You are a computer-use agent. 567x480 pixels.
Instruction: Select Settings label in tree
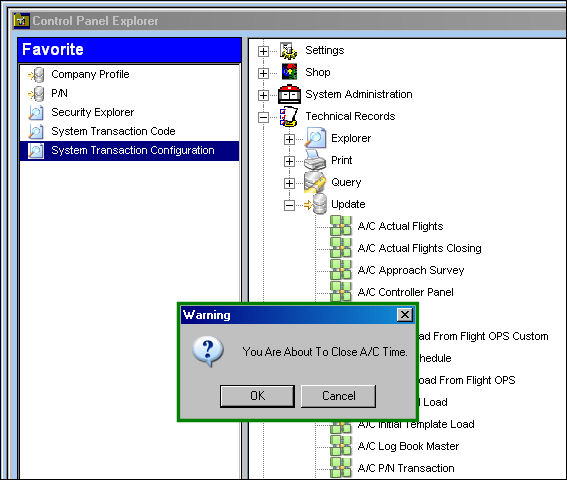(x=324, y=50)
